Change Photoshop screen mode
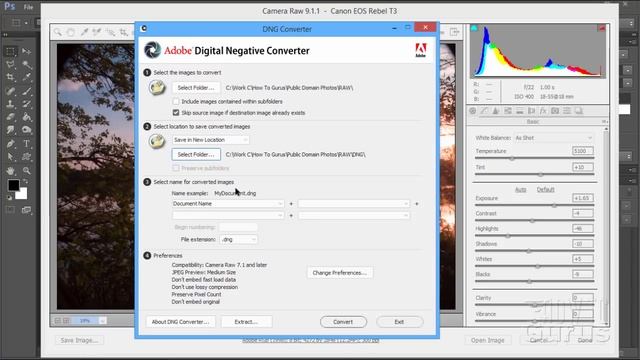 tap(27, 210)
